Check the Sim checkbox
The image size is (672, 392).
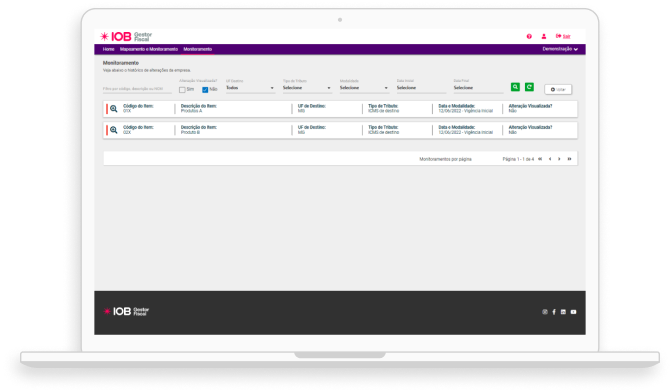pos(182,90)
